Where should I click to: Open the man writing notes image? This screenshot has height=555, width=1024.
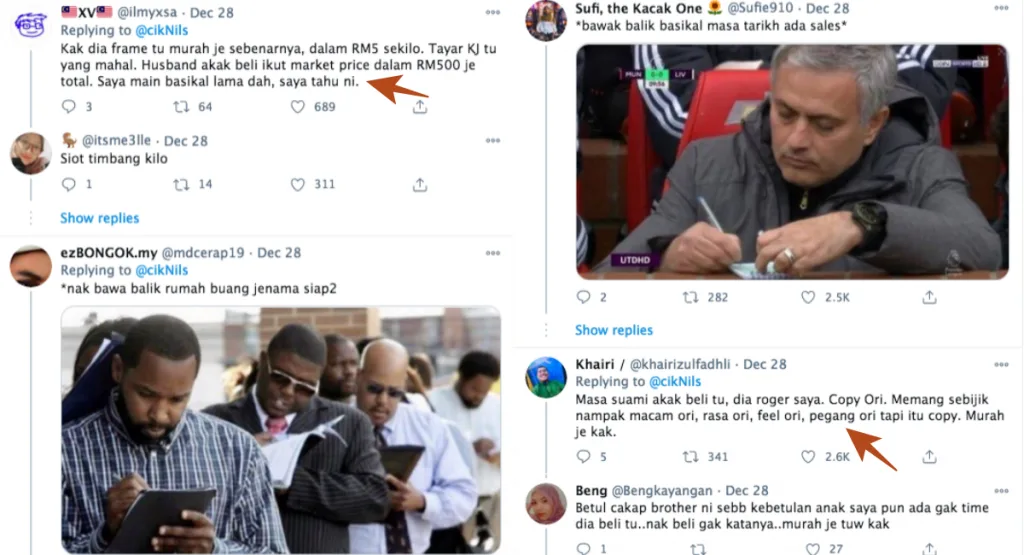[792, 160]
